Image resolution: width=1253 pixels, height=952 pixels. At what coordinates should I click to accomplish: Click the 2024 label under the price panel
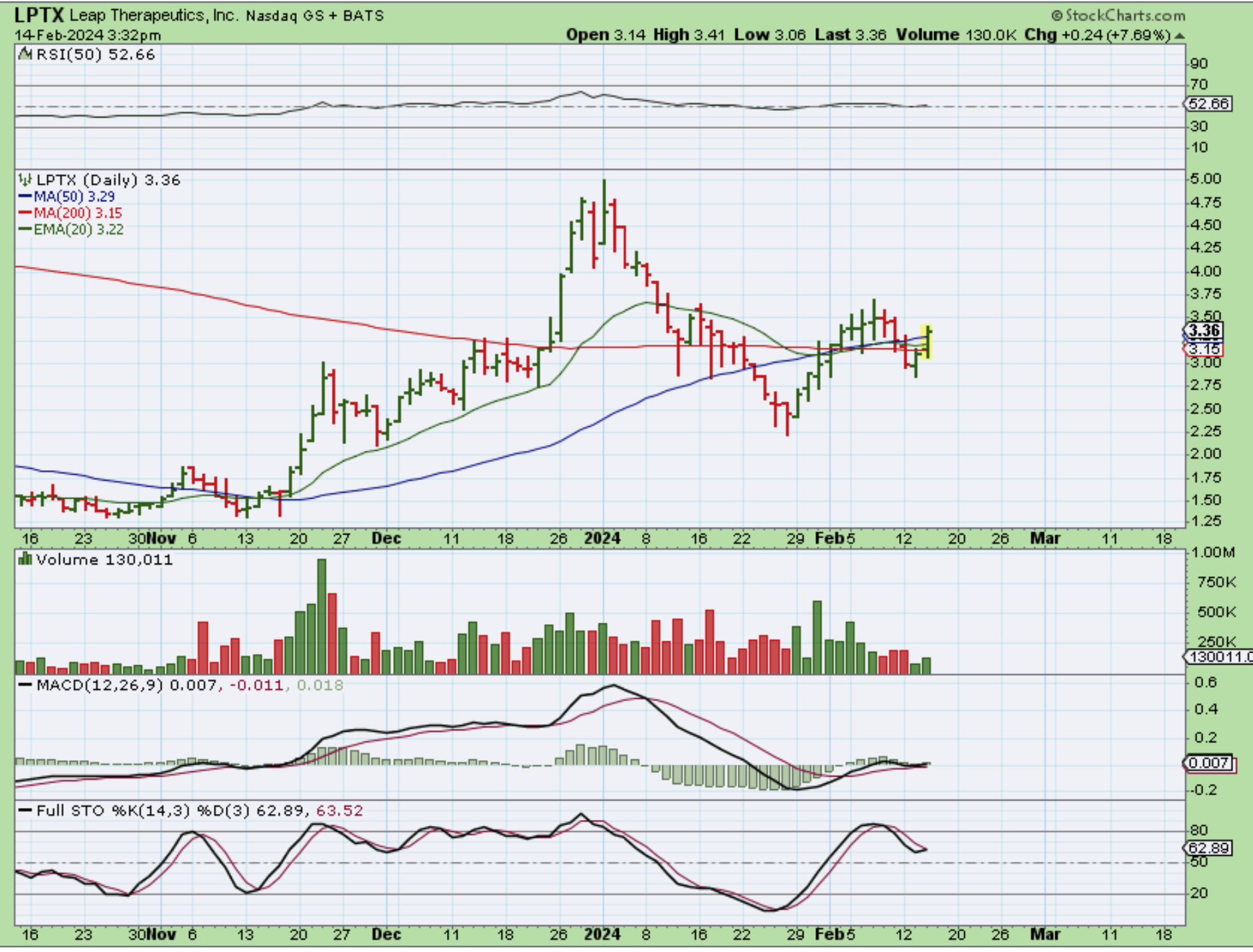point(602,538)
